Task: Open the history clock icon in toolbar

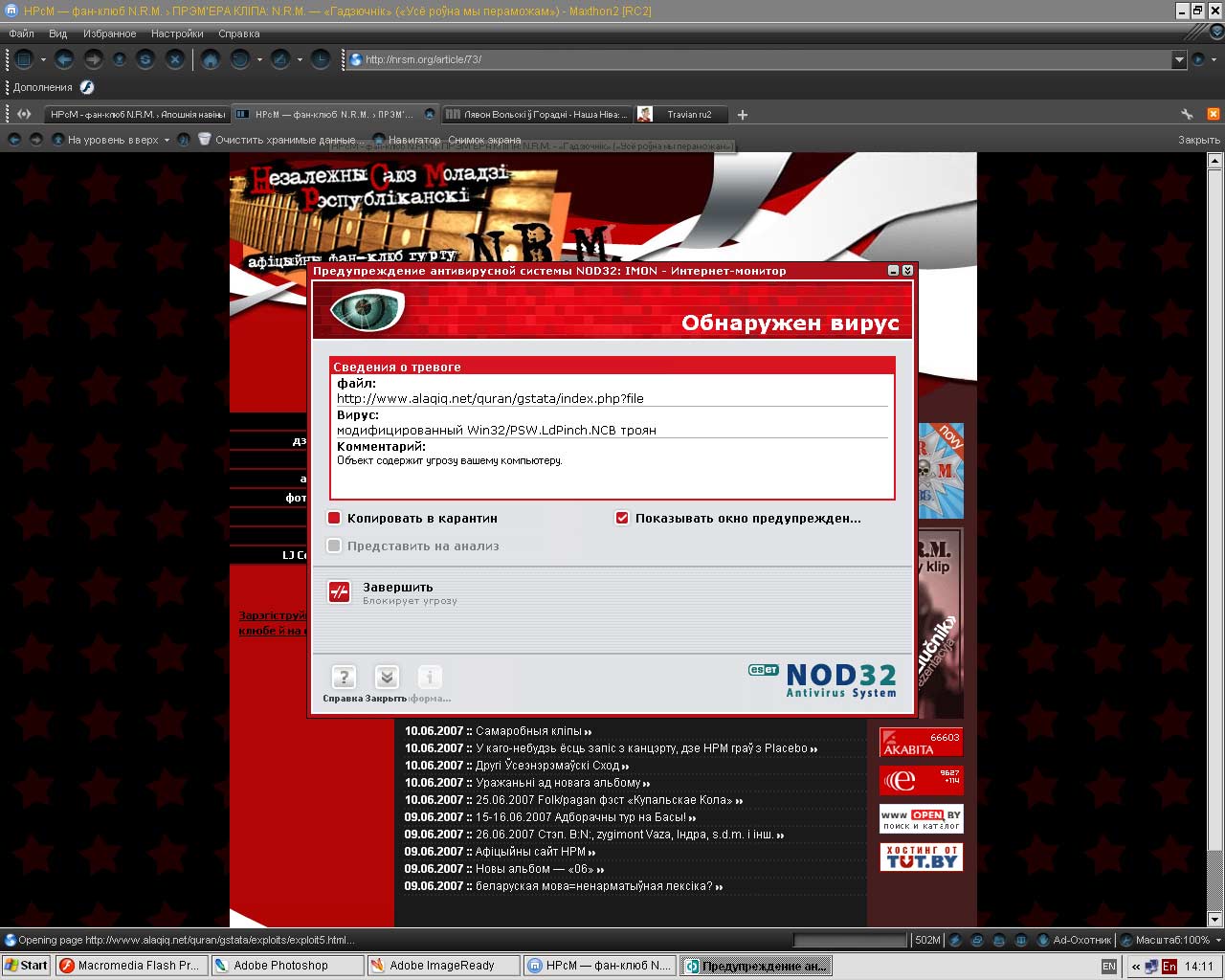Action: pos(321,59)
